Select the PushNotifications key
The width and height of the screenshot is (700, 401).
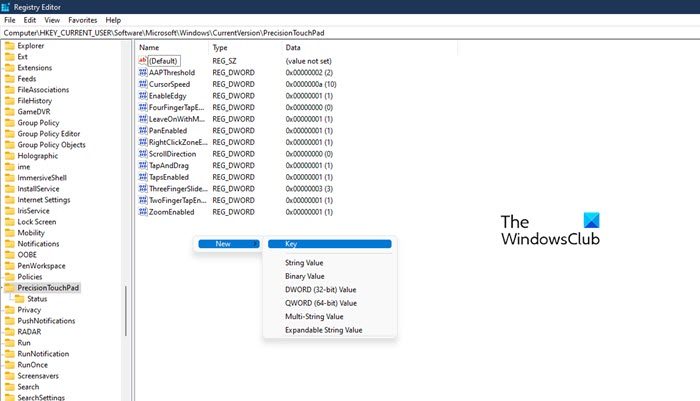point(46,321)
